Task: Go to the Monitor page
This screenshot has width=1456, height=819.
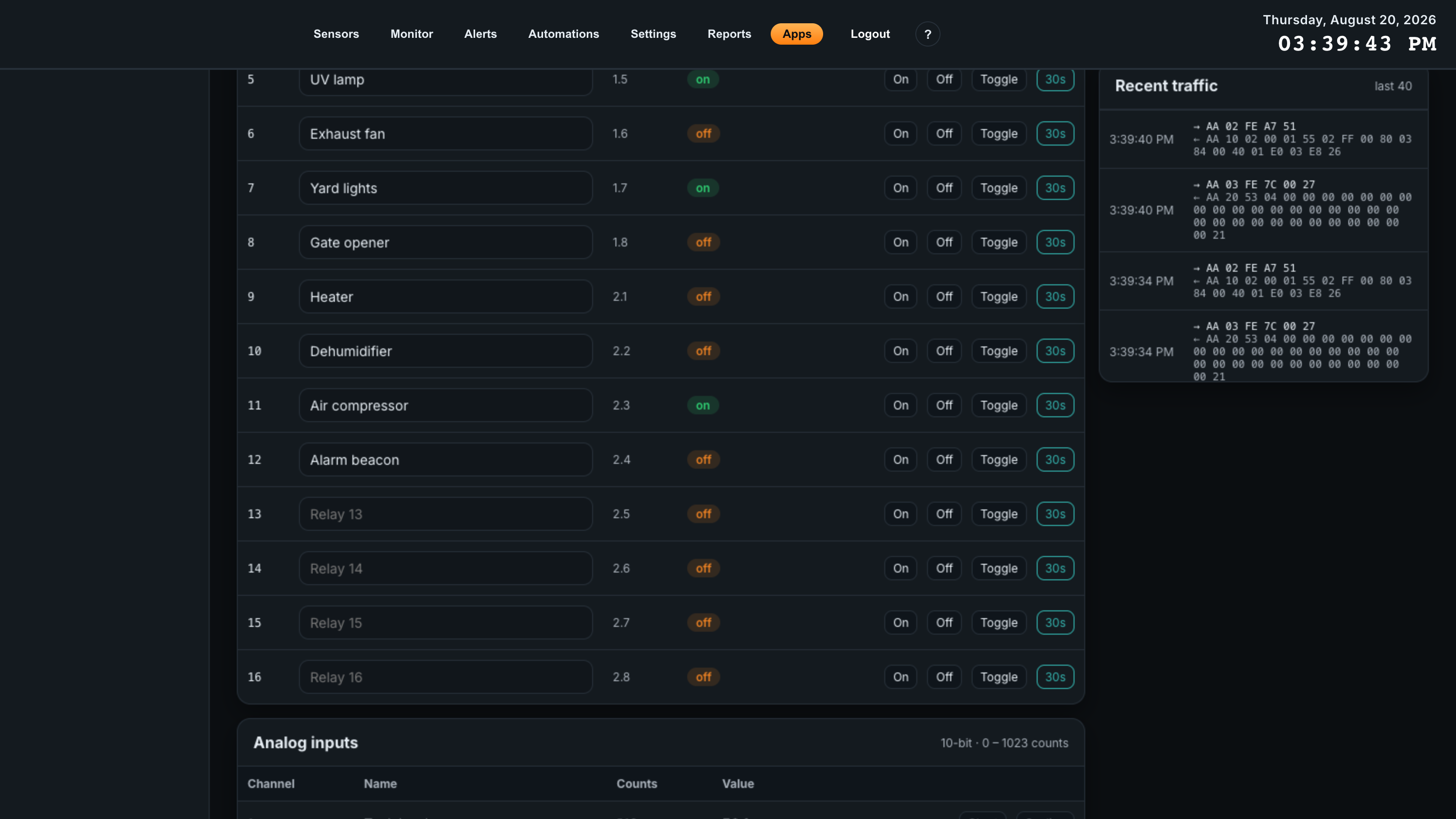Action: (412, 34)
